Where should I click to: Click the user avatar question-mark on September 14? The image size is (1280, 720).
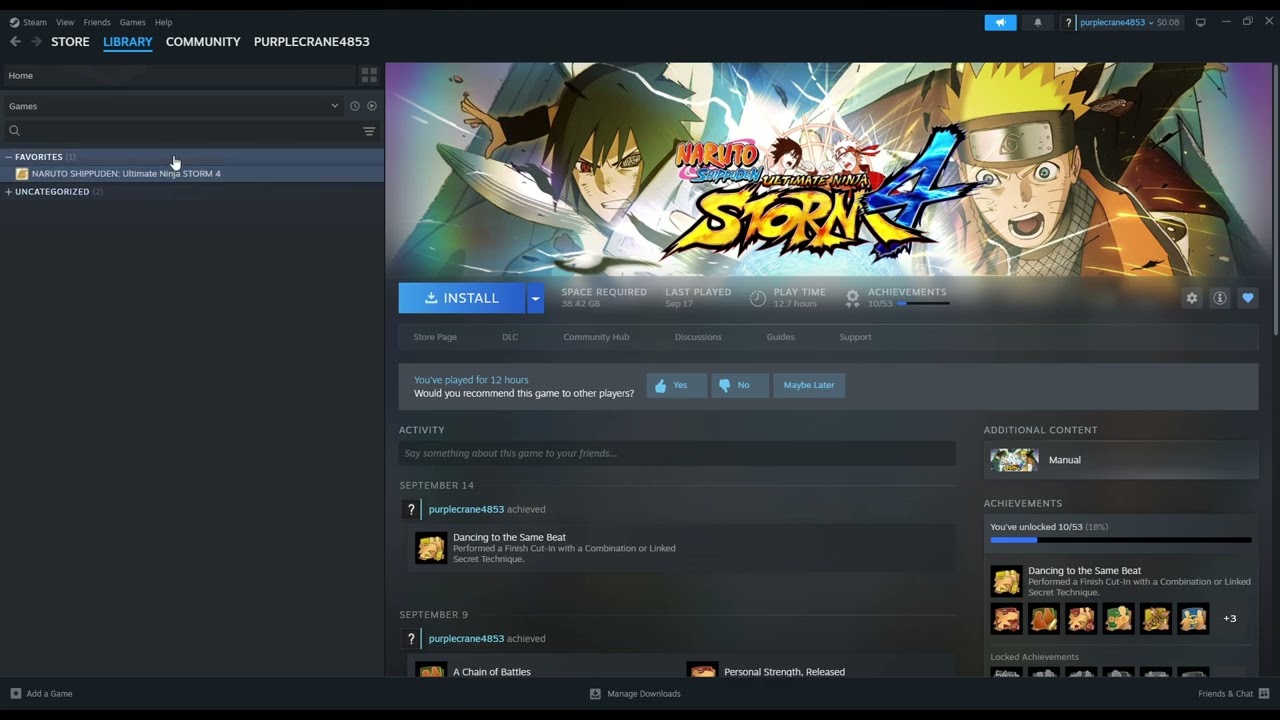pos(410,510)
